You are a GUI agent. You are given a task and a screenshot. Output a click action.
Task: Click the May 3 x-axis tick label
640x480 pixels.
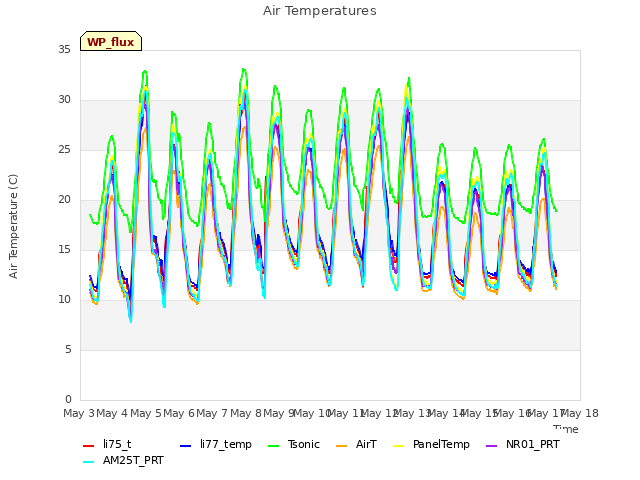coord(79,413)
